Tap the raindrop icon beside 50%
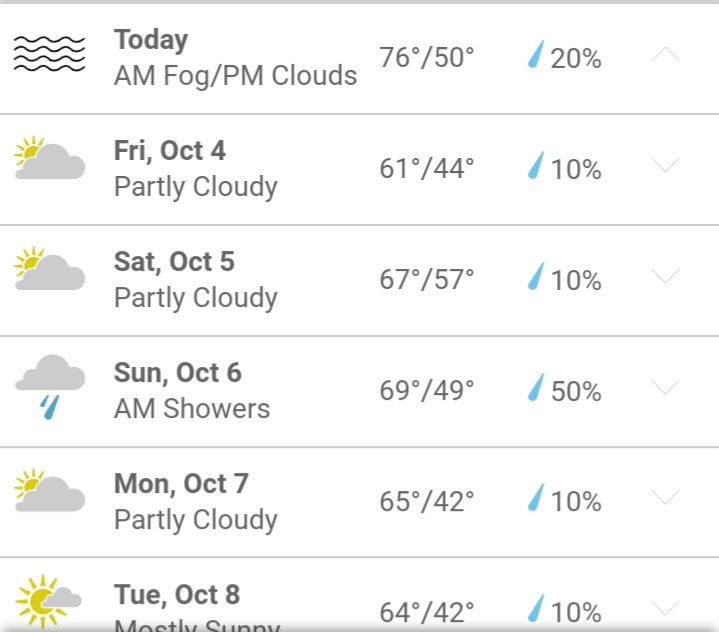 click(x=536, y=387)
